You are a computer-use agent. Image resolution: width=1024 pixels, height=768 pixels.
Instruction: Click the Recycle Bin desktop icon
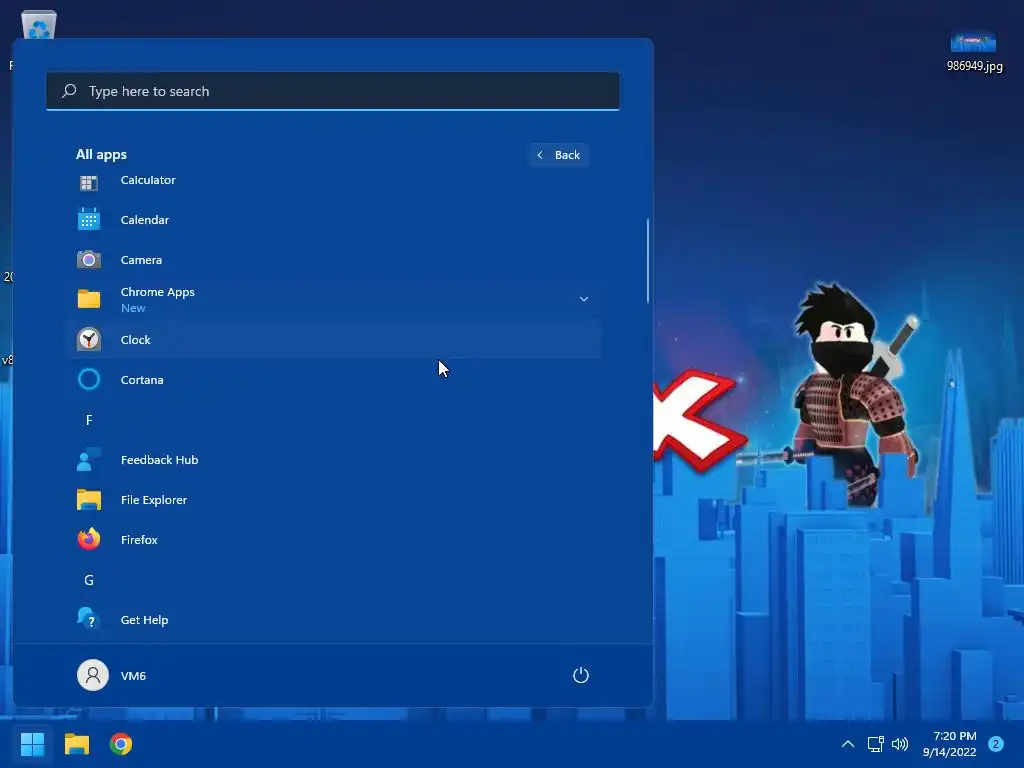tap(38, 25)
